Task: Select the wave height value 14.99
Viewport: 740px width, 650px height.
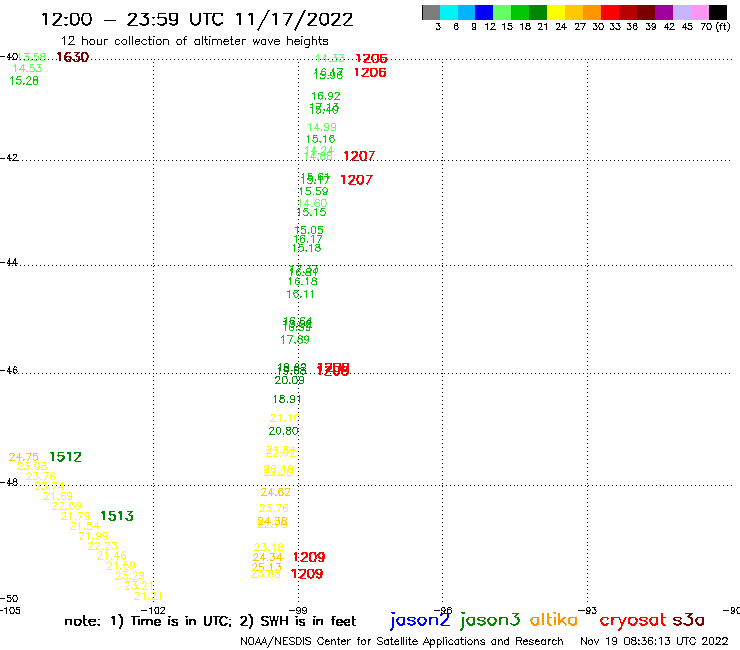Action: pyautogui.click(x=322, y=127)
